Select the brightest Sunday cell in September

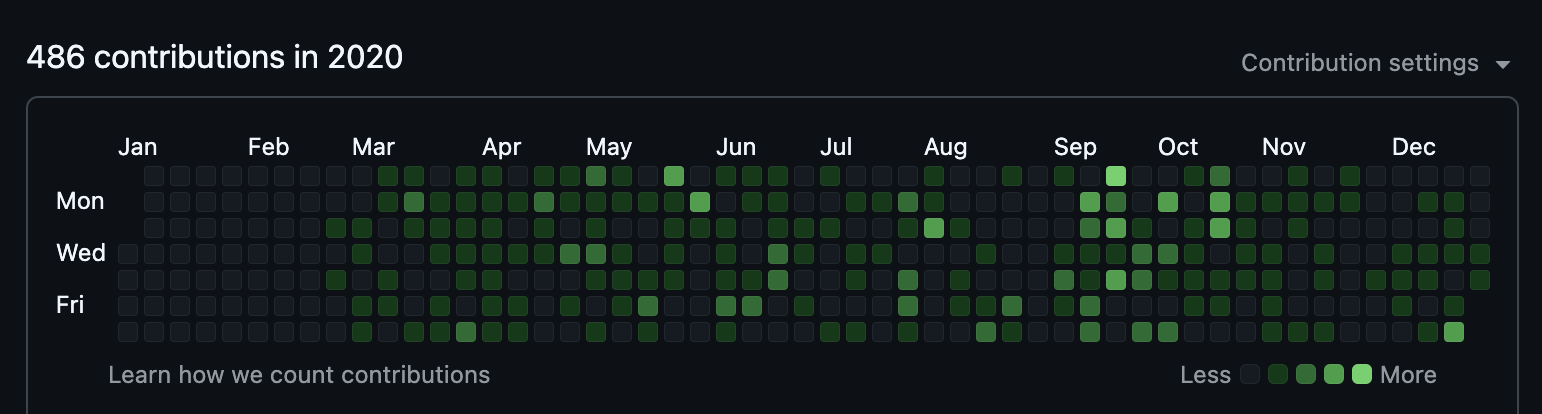pos(1116,175)
